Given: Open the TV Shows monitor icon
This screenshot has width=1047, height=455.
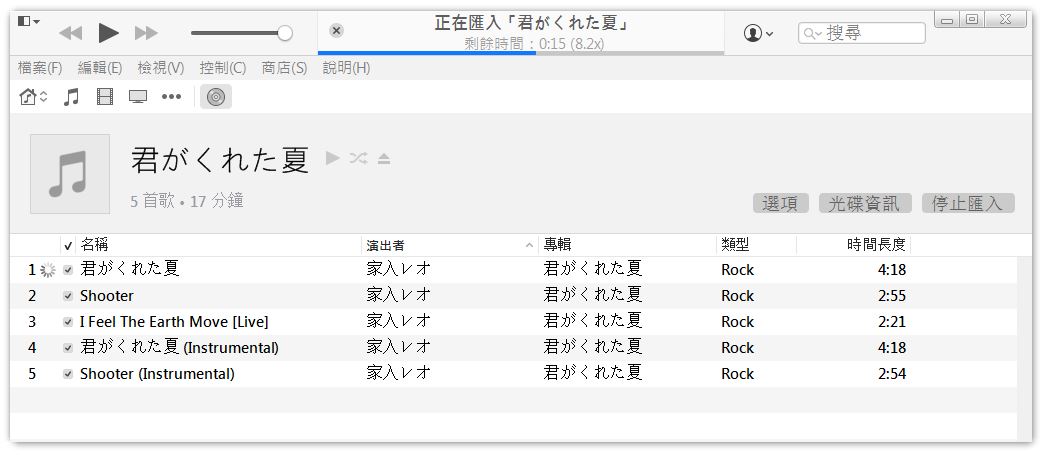Looking at the screenshot, I should [138, 97].
